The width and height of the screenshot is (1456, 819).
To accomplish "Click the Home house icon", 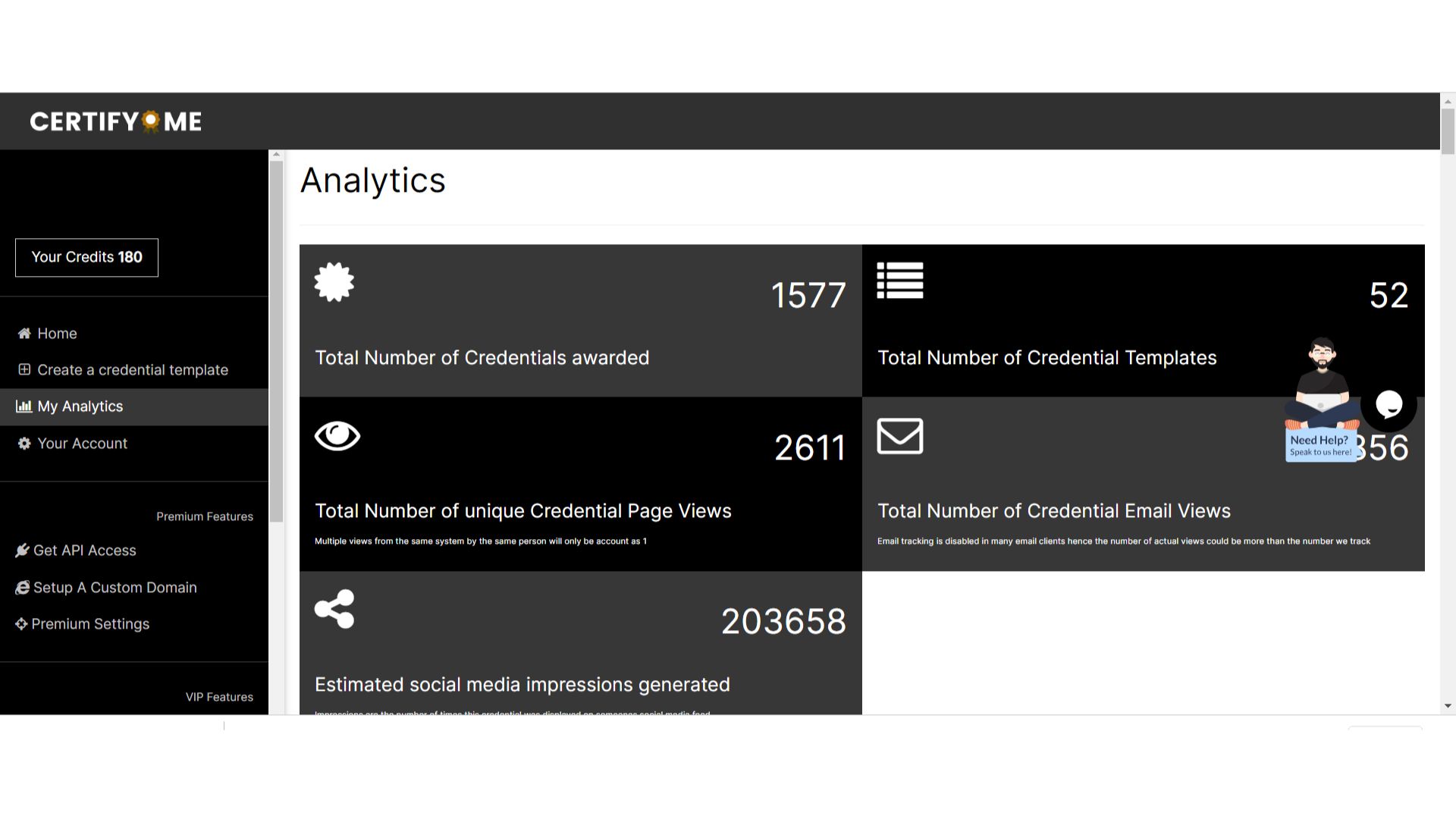I will click(x=24, y=334).
